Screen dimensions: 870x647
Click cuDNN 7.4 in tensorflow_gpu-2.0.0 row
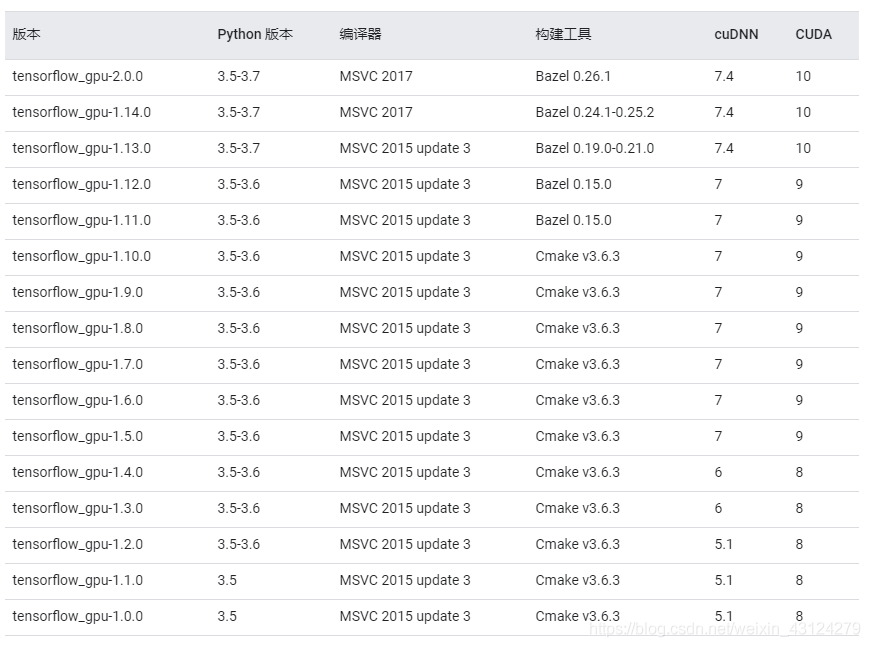pyautogui.click(x=724, y=77)
